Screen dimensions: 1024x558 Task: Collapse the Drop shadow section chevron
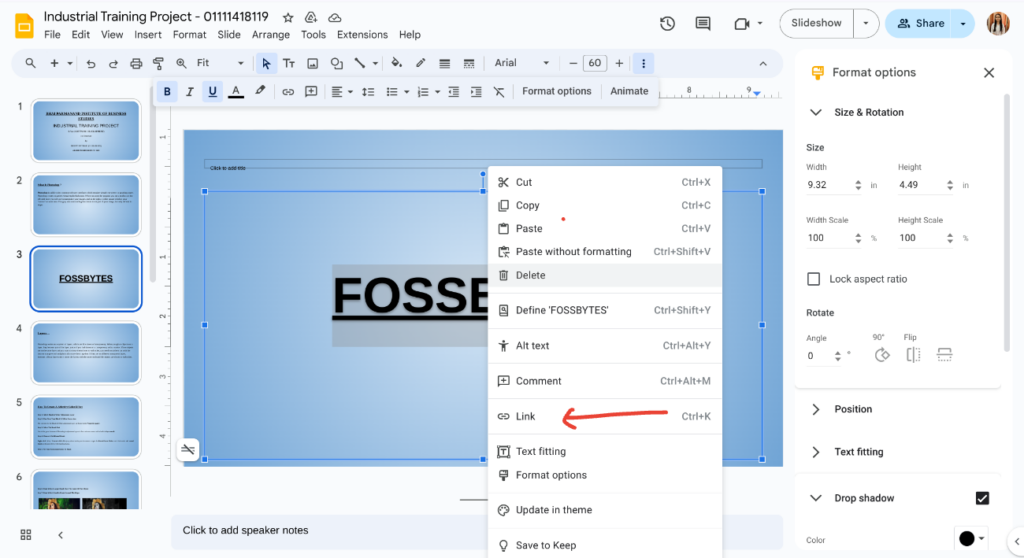[816, 498]
